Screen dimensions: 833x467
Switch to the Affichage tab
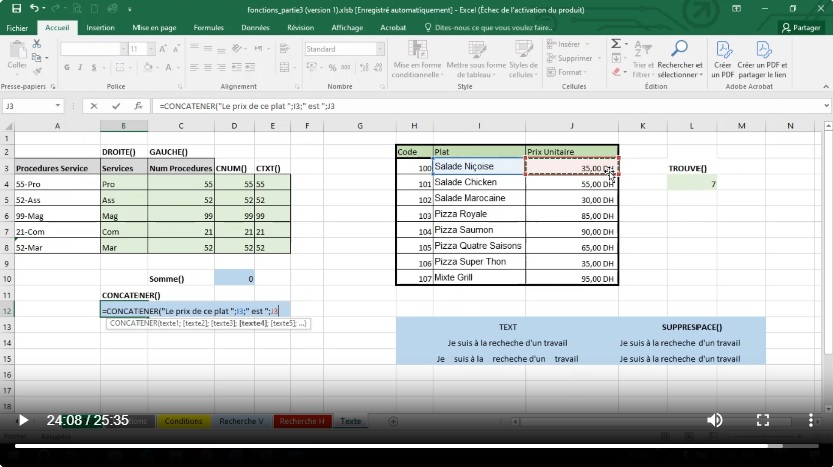pyautogui.click(x=347, y=28)
